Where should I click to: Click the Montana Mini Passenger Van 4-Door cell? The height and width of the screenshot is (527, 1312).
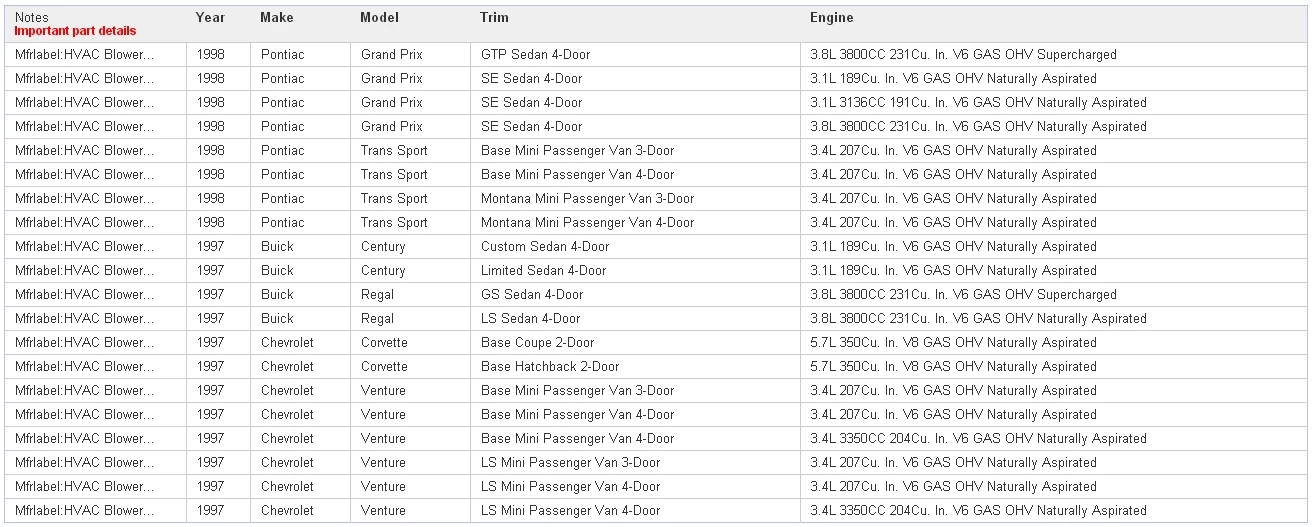coord(587,223)
